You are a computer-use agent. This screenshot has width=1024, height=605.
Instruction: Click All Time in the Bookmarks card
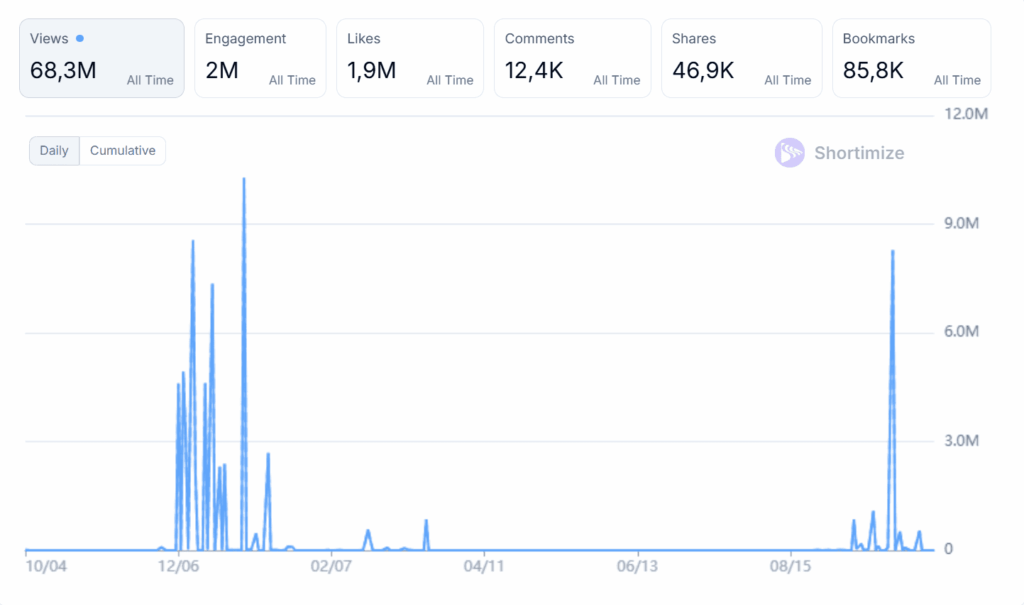click(x=957, y=80)
